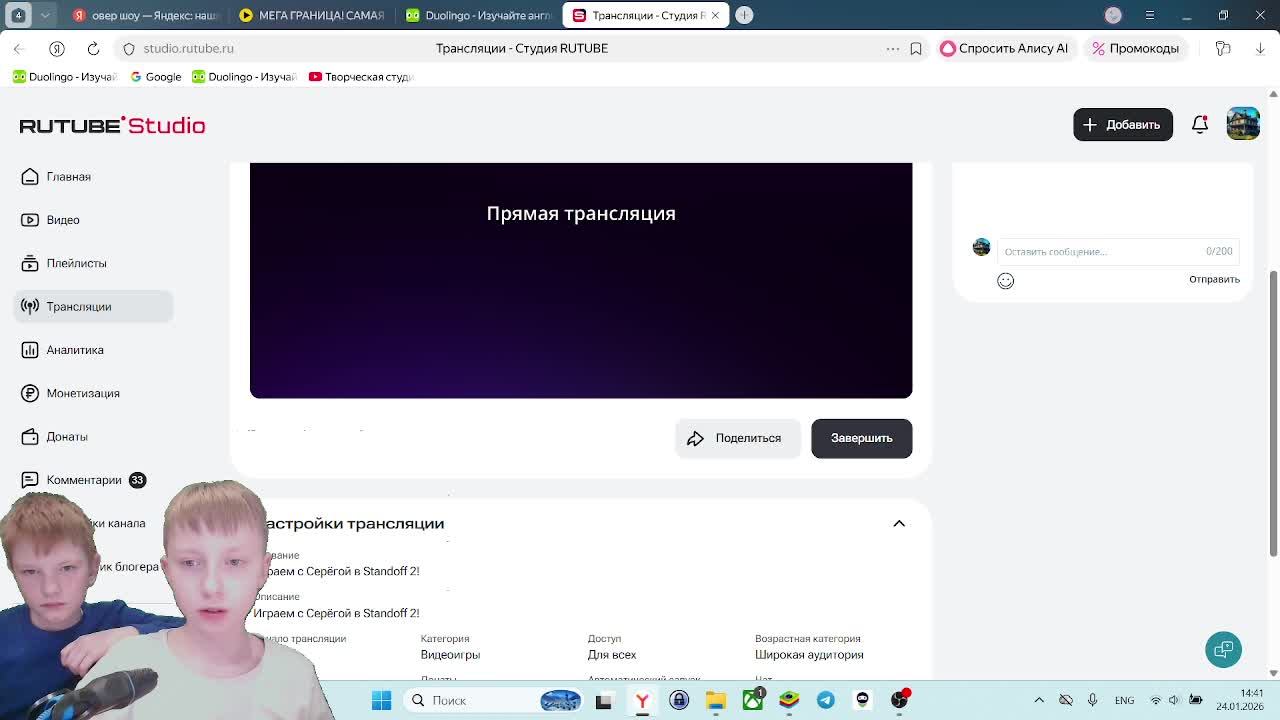Open the emoji picker in chat
Viewport: 1280px width, 720px height.
[x=1006, y=281]
